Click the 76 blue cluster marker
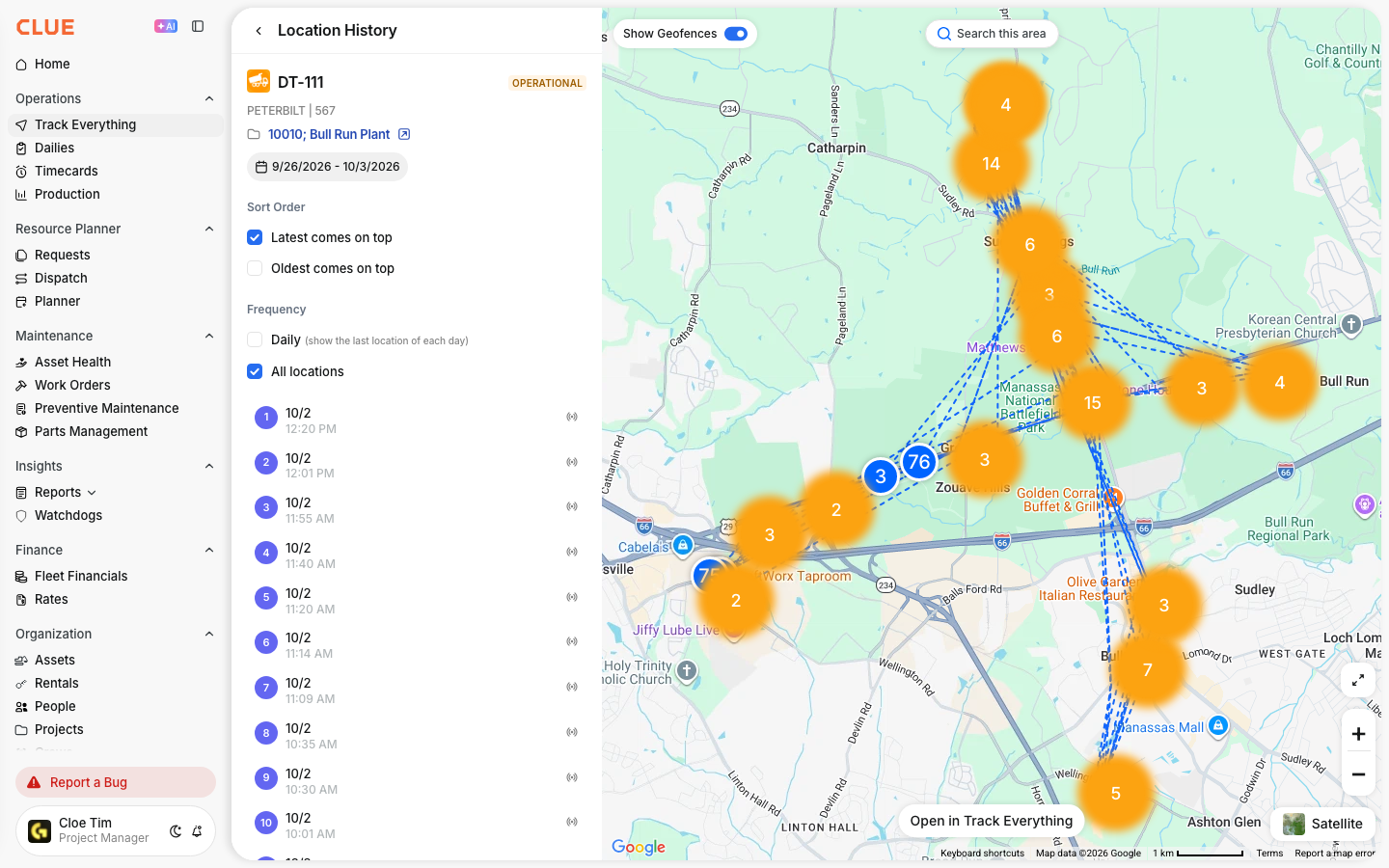This screenshot has height=868, width=1389. [x=919, y=462]
